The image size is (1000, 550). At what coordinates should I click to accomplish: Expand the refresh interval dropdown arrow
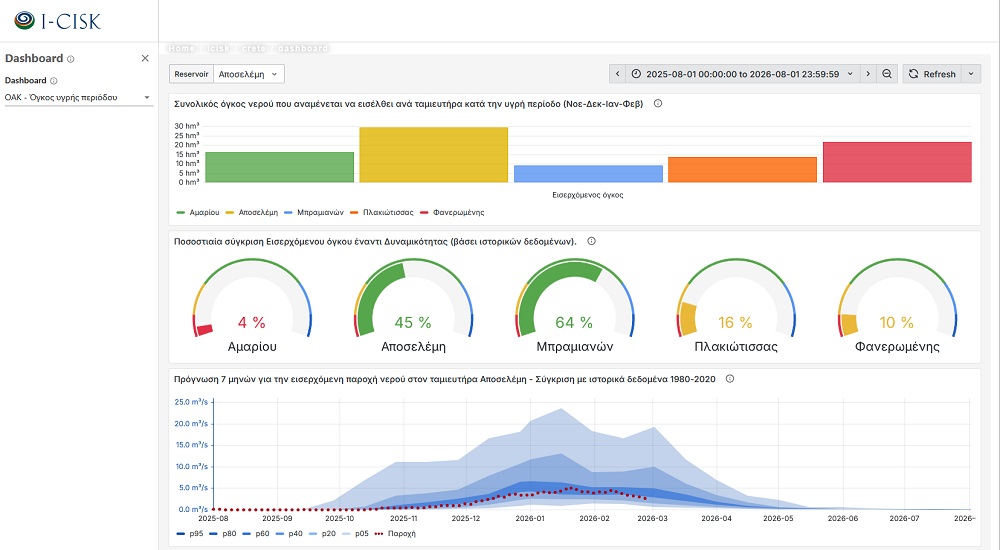coord(970,74)
